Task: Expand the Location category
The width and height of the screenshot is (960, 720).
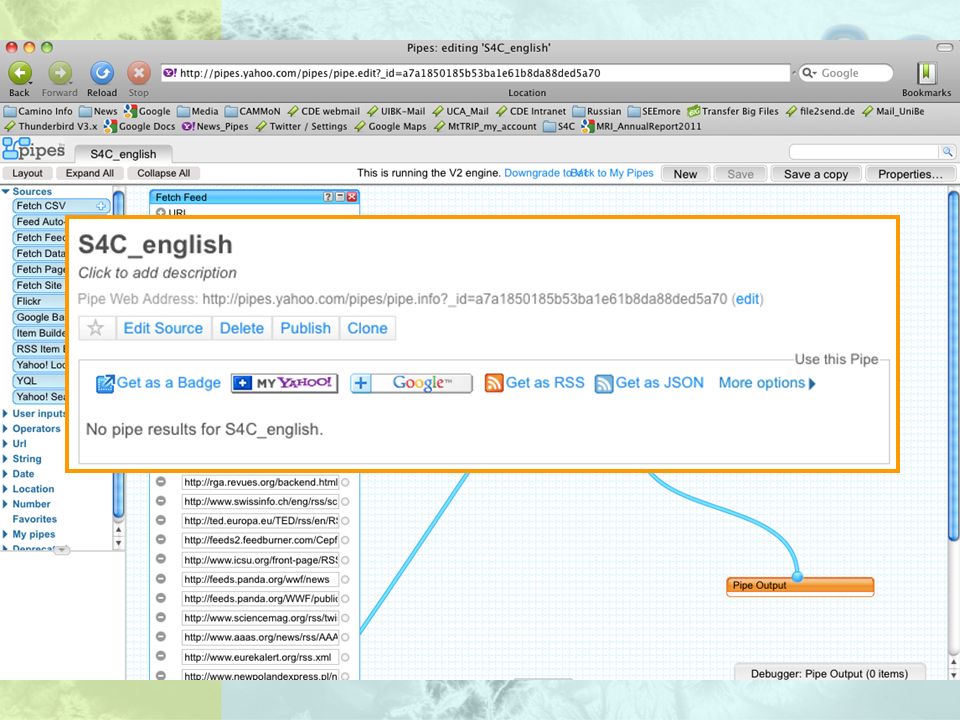Action: [6, 489]
